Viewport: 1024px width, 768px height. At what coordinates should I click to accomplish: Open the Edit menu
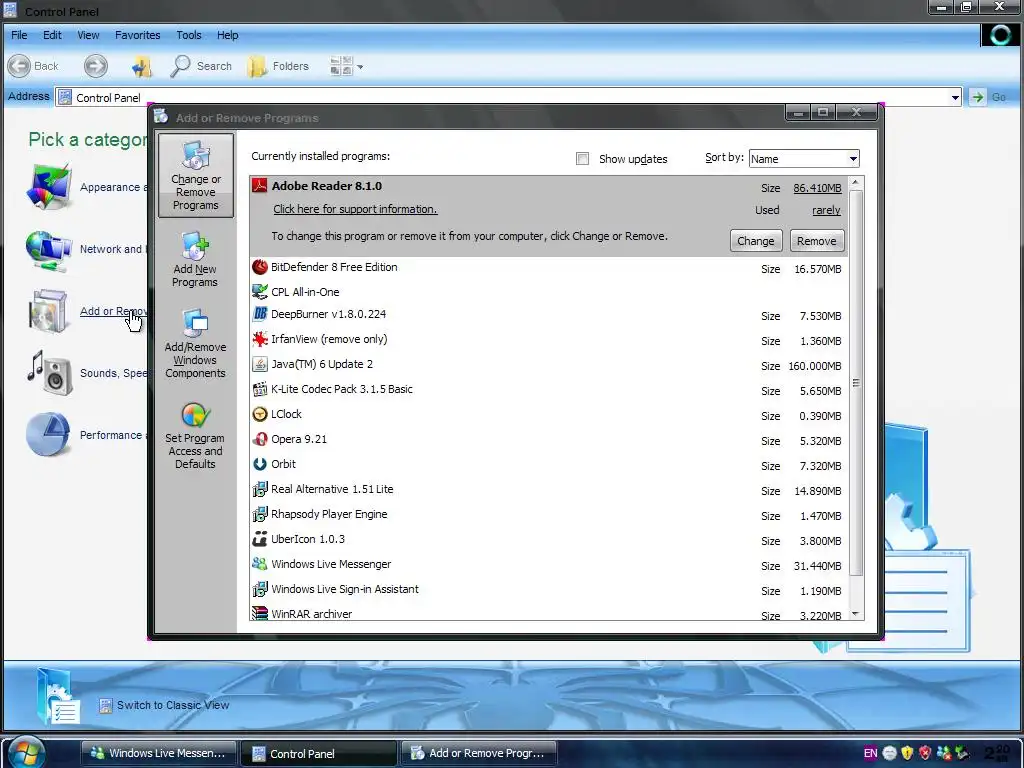click(52, 35)
